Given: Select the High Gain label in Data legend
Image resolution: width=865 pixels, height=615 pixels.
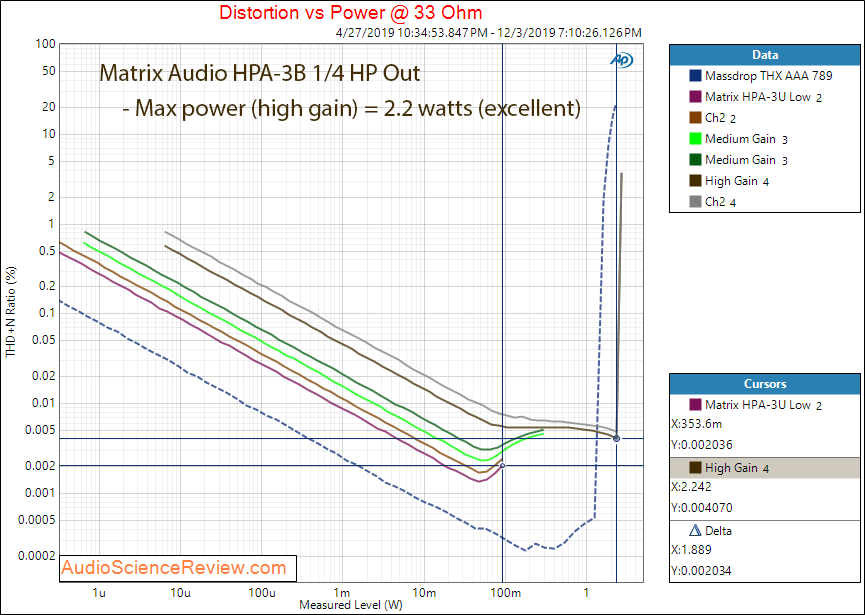Looking at the screenshot, I should 737,181.
